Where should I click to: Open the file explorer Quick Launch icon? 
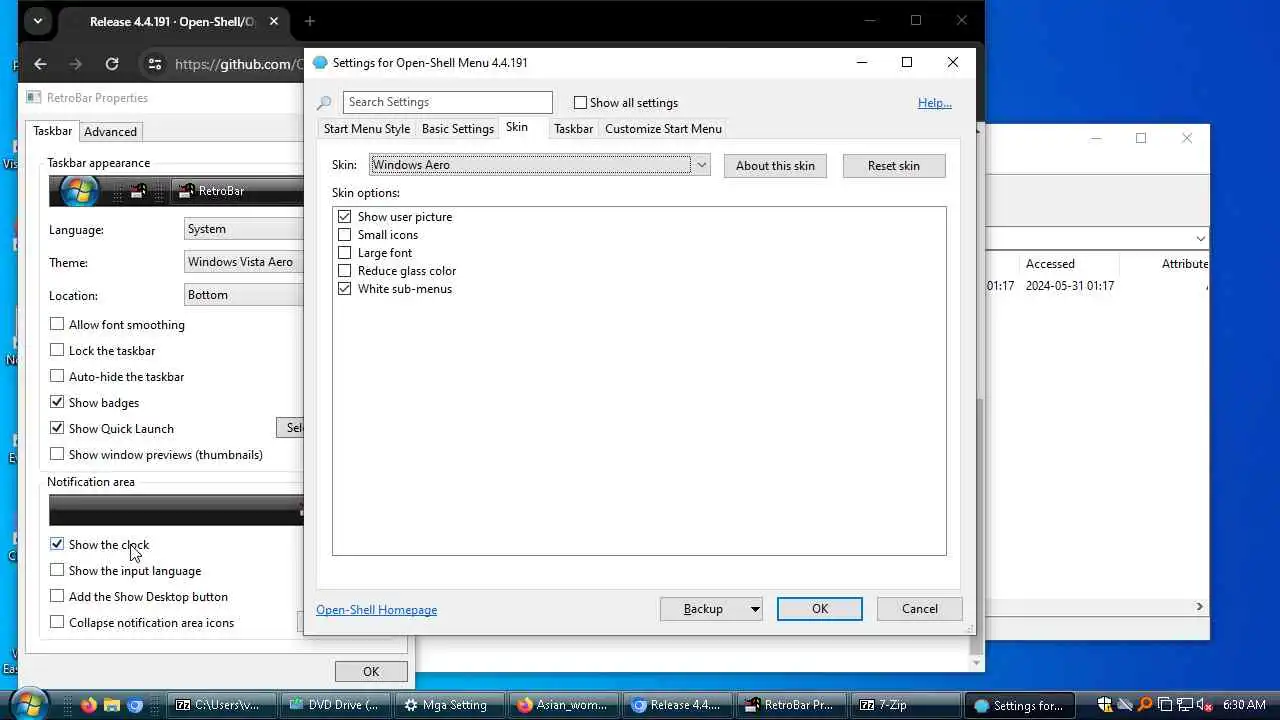pos(112,705)
